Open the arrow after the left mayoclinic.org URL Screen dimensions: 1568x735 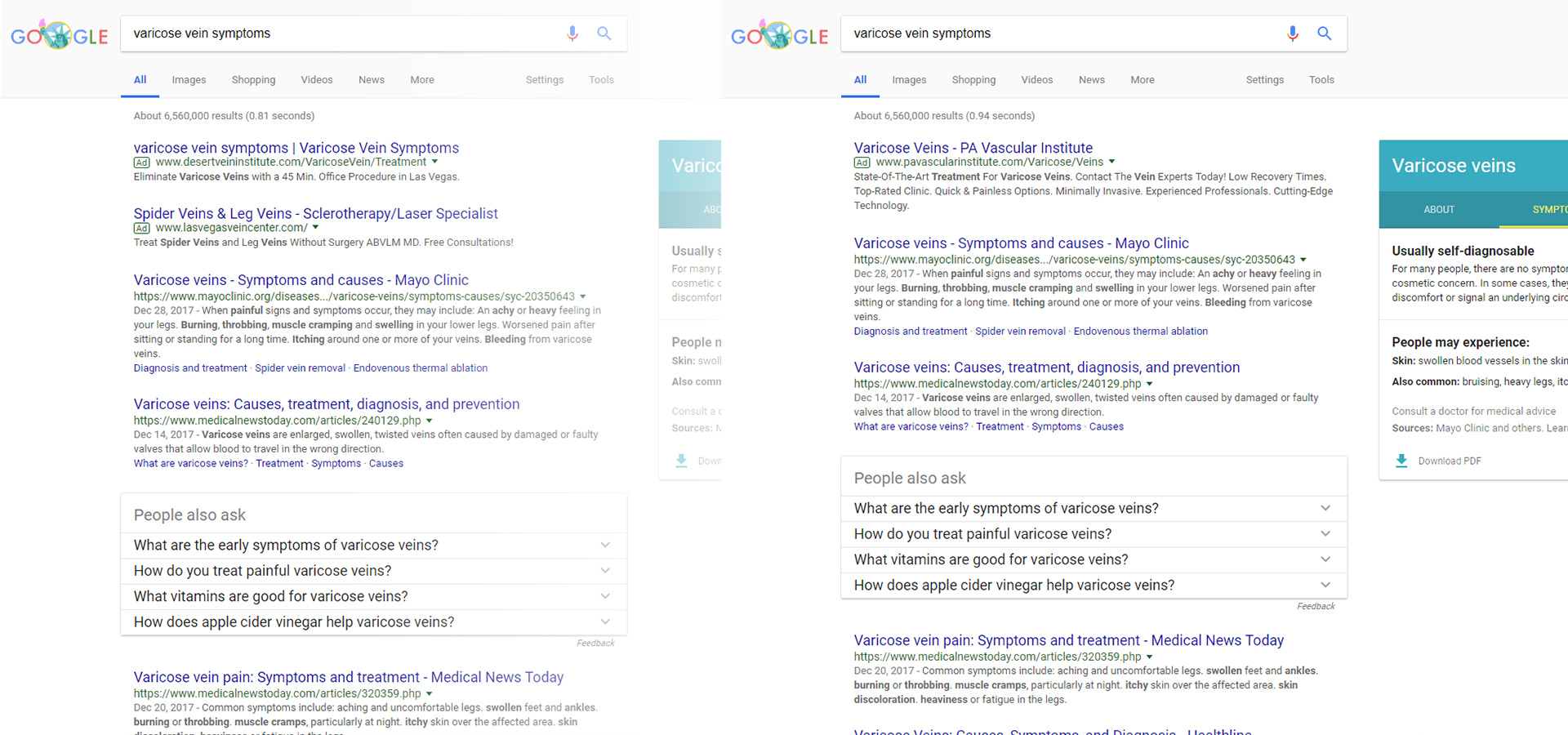click(x=583, y=296)
